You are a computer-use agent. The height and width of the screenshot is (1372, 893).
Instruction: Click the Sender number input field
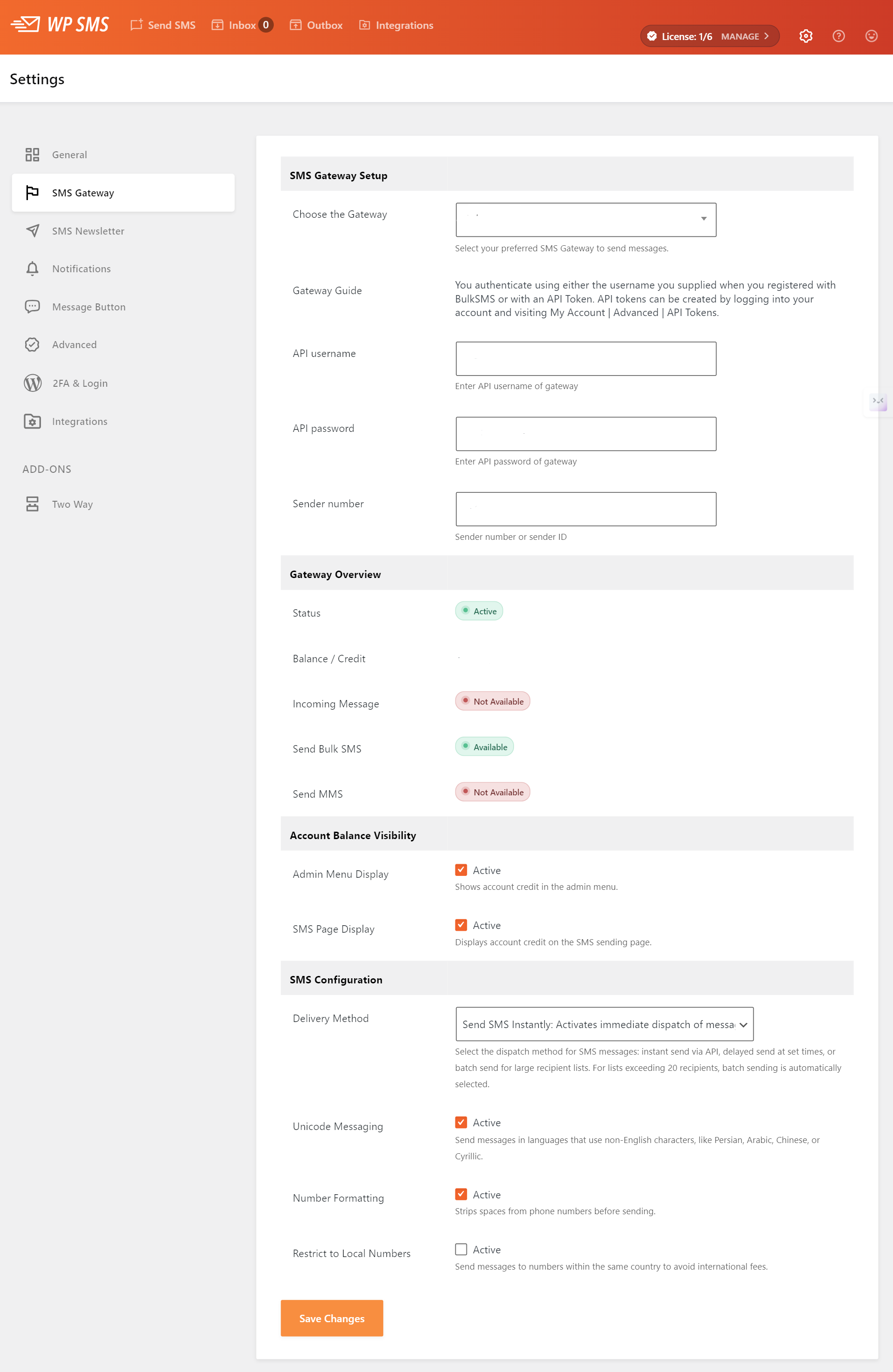click(x=586, y=508)
